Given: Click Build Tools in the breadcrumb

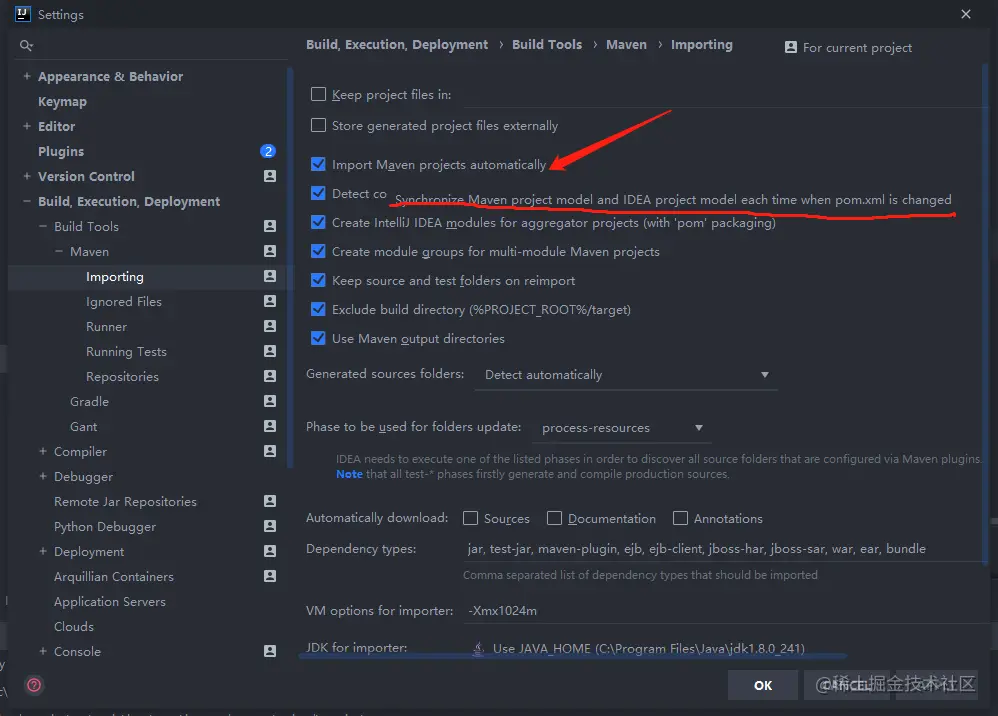Looking at the screenshot, I should 547,45.
